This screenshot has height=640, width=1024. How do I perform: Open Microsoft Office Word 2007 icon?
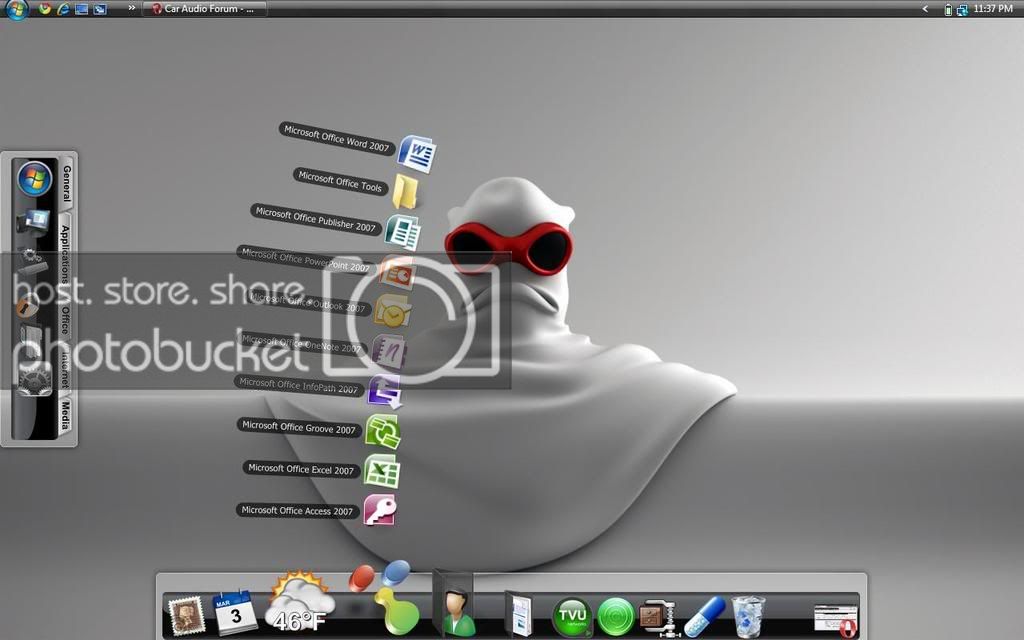[417, 154]
